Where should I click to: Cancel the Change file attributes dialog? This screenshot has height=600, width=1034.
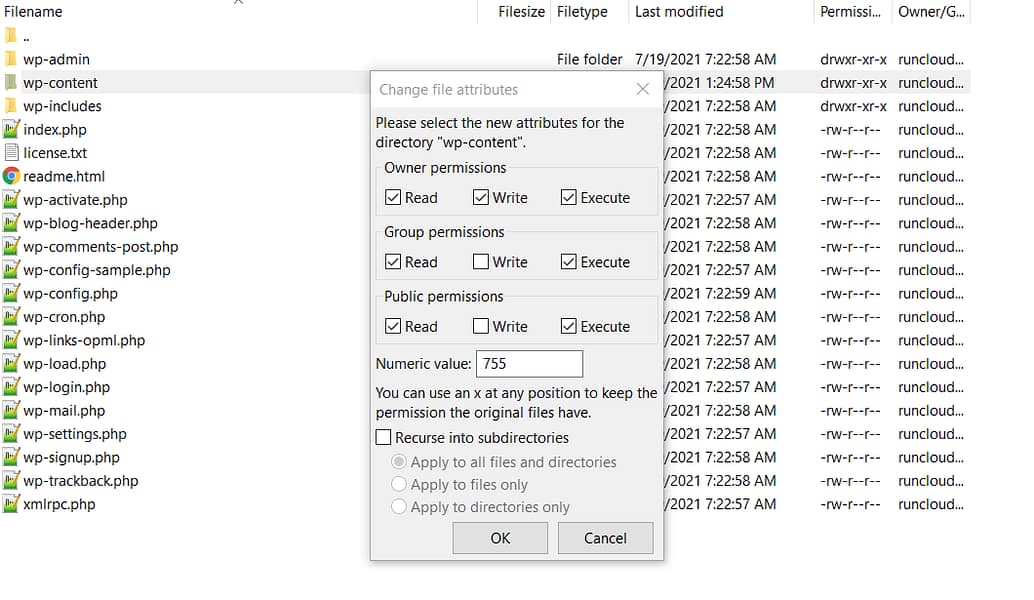click(x=605, y=538)
